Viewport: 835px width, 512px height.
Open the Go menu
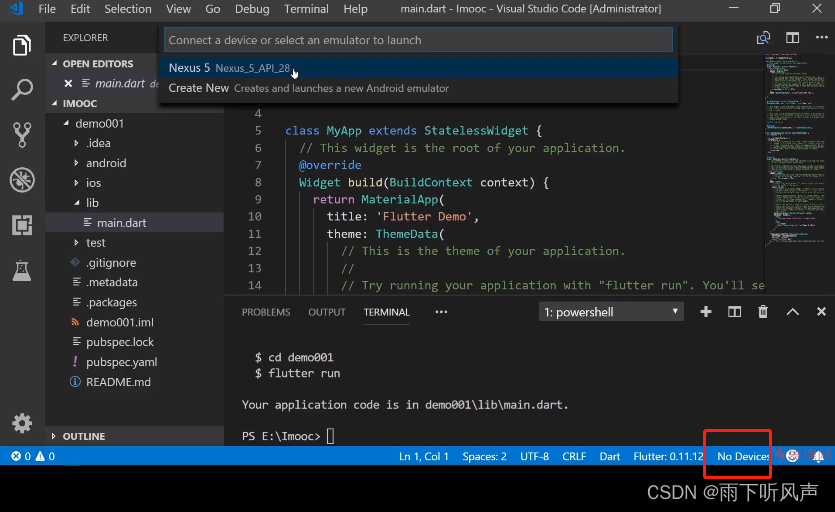point(212,9)
